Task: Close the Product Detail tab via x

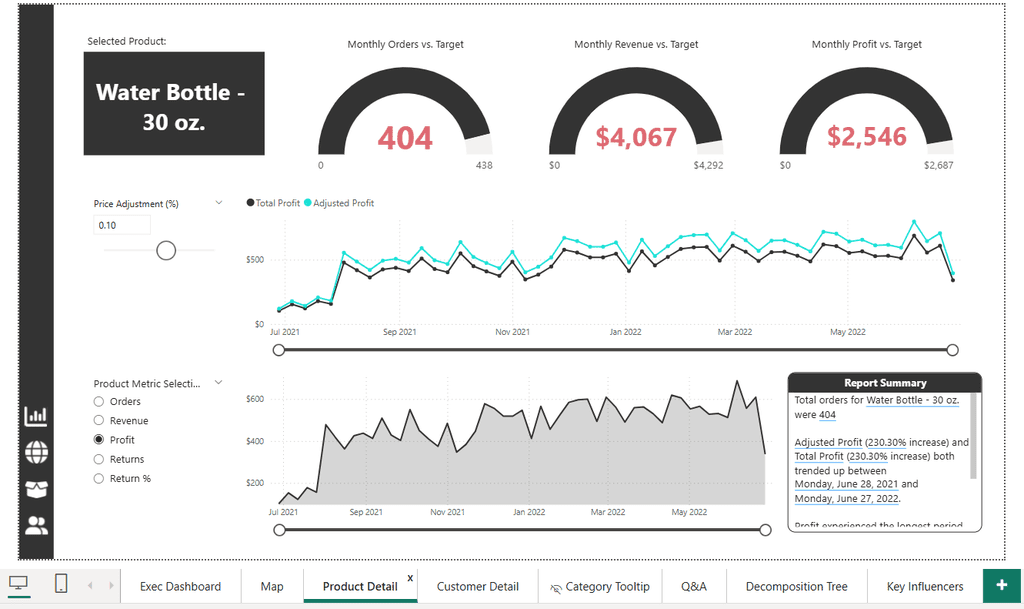Action: click(x=410, y=578)
